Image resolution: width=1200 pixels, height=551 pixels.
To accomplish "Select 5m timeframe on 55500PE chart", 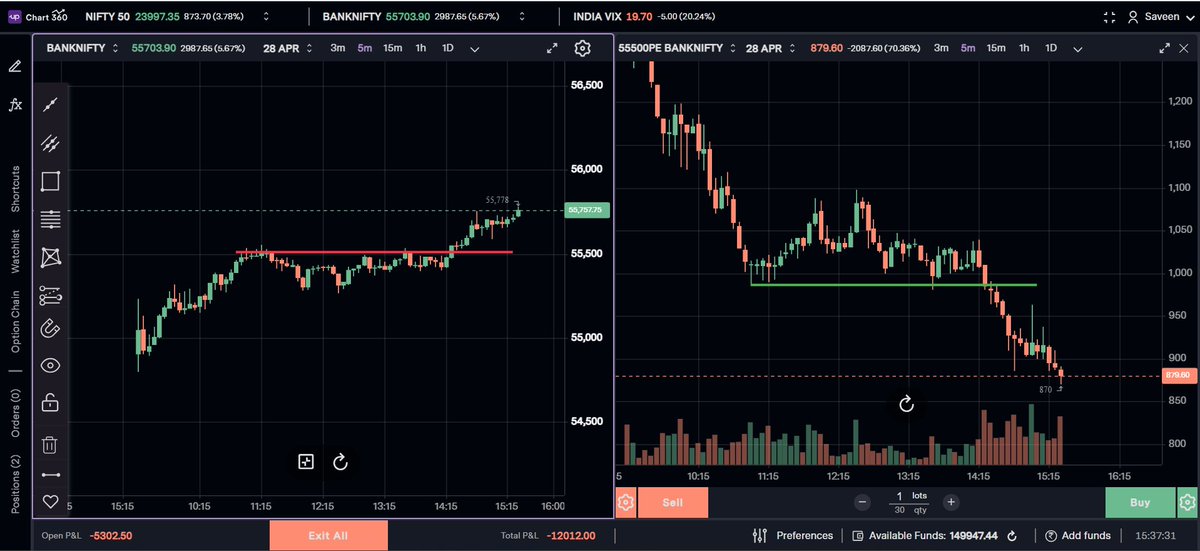I will click(967, 48).
